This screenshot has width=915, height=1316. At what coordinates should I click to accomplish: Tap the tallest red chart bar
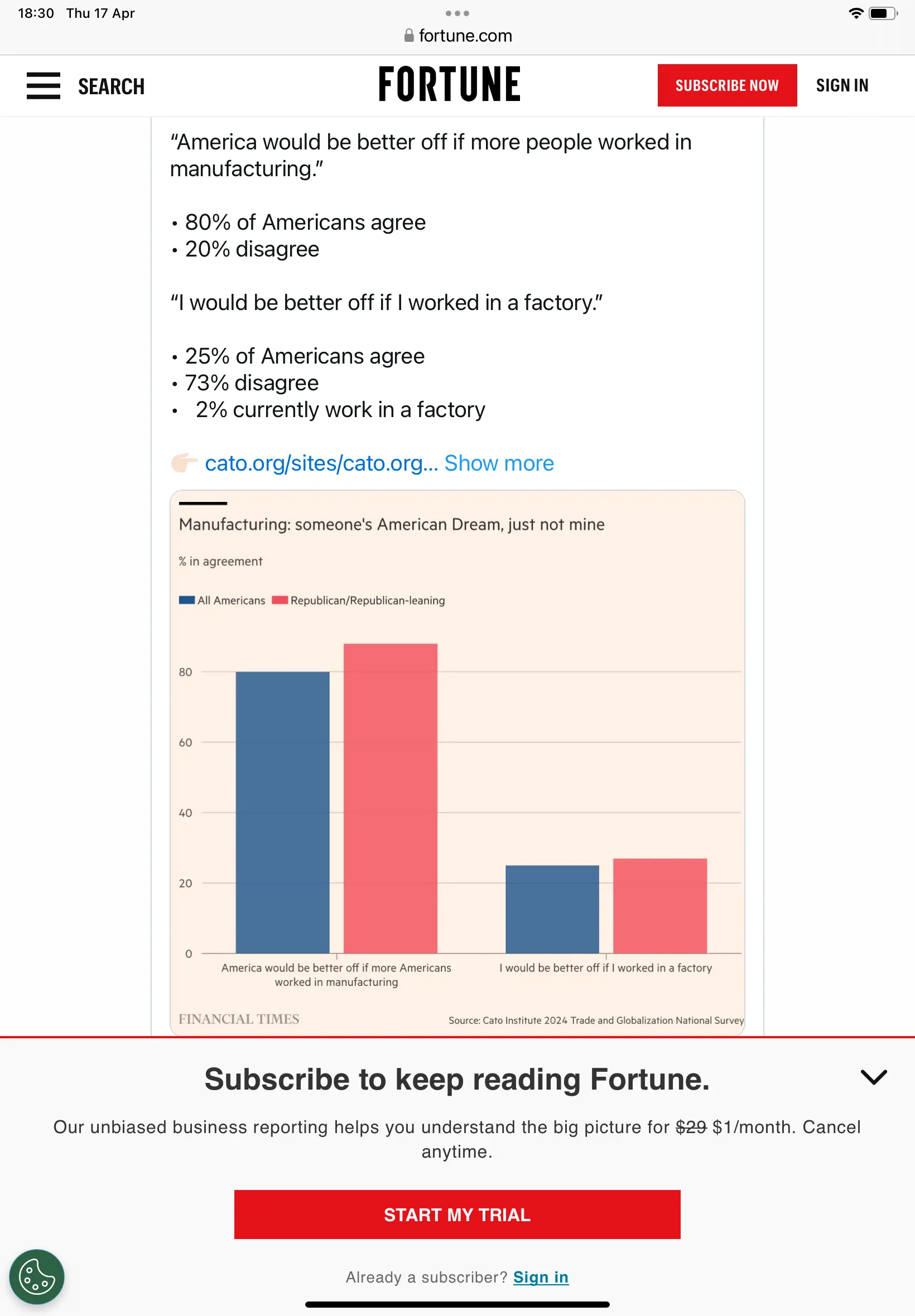[390, 797]
